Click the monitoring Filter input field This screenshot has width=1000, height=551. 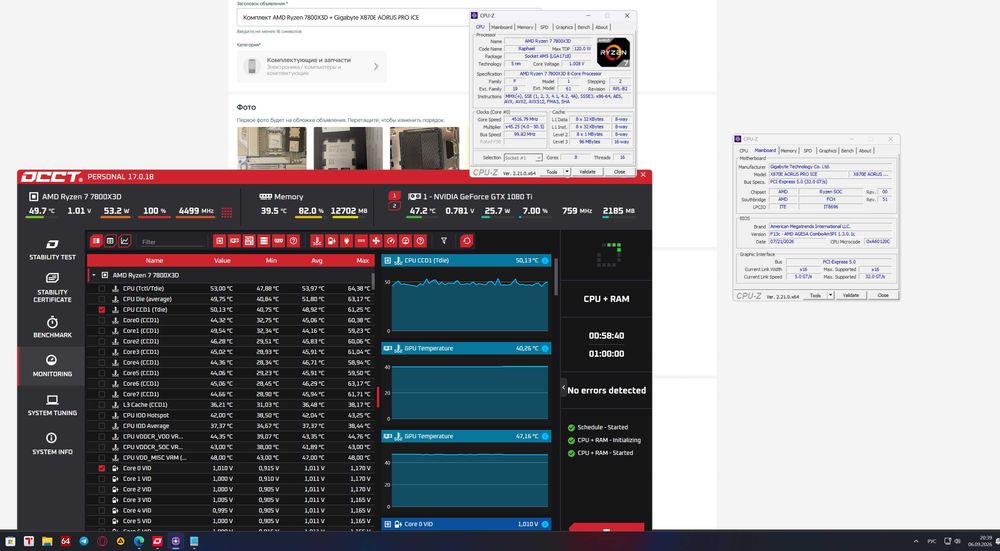tap(172, 242)
